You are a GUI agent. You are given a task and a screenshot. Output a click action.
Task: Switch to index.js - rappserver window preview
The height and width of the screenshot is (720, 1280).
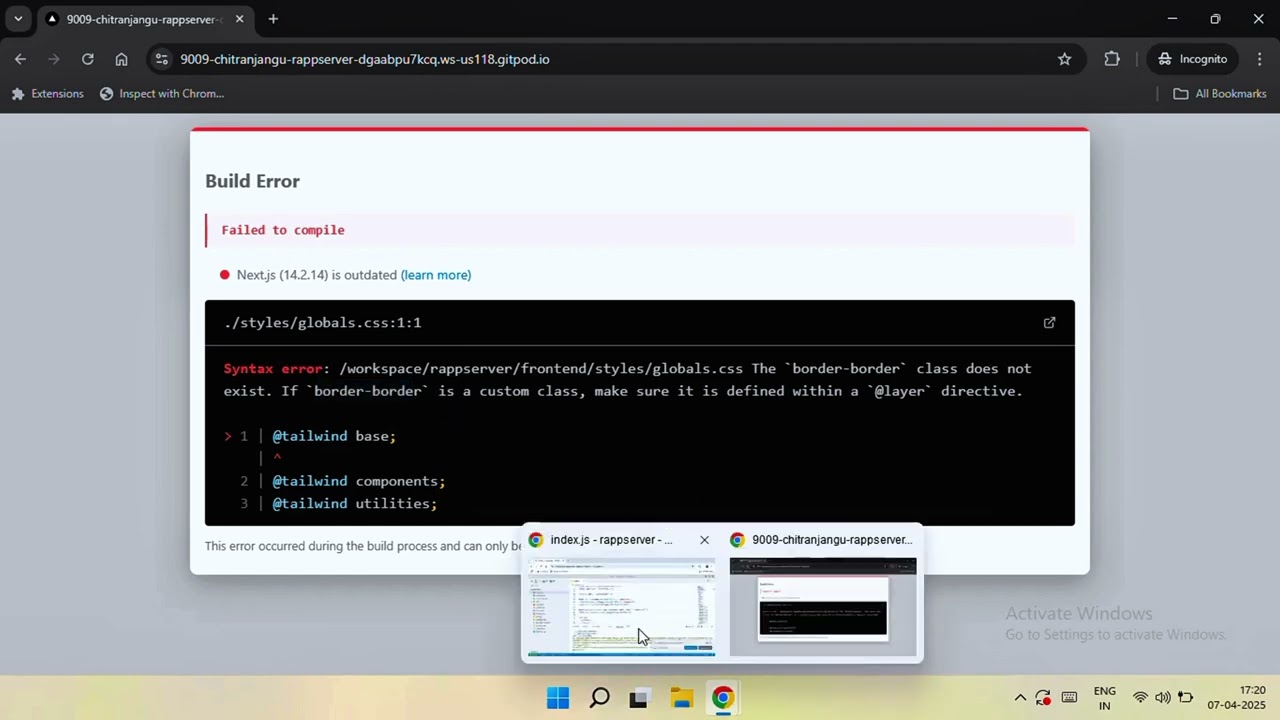621,607
